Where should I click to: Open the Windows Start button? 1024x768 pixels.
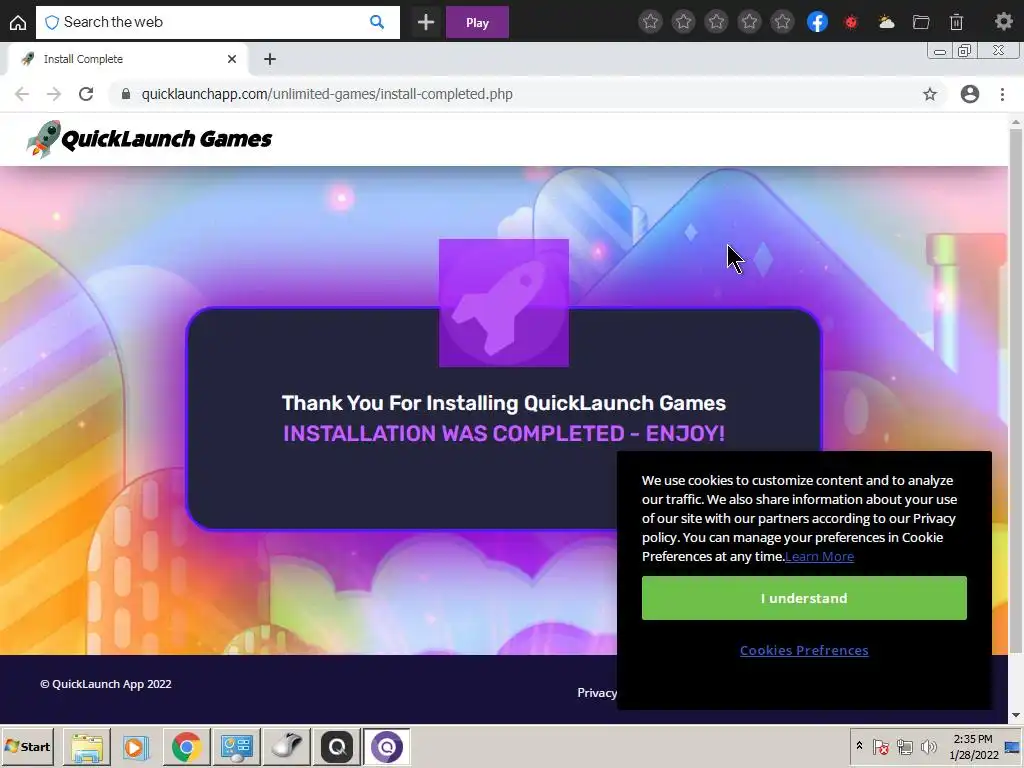click(27, 746)
